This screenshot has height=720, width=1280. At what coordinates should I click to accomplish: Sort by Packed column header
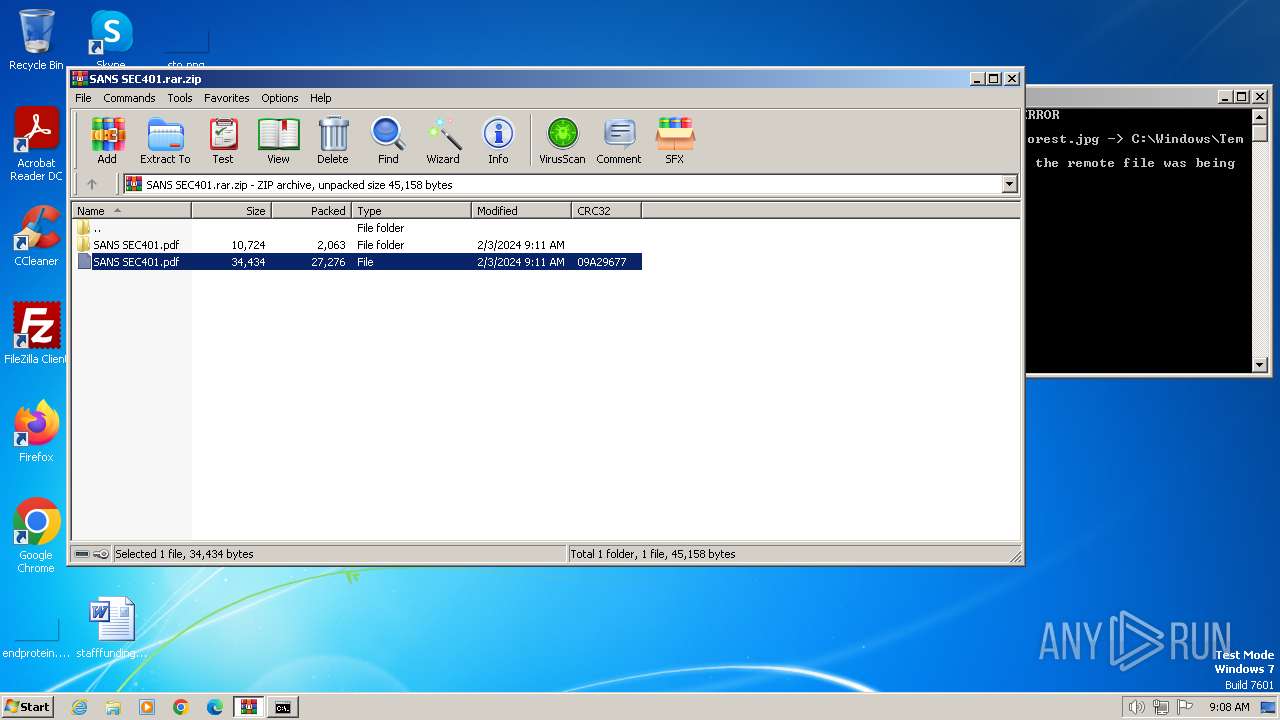point(312,210)
